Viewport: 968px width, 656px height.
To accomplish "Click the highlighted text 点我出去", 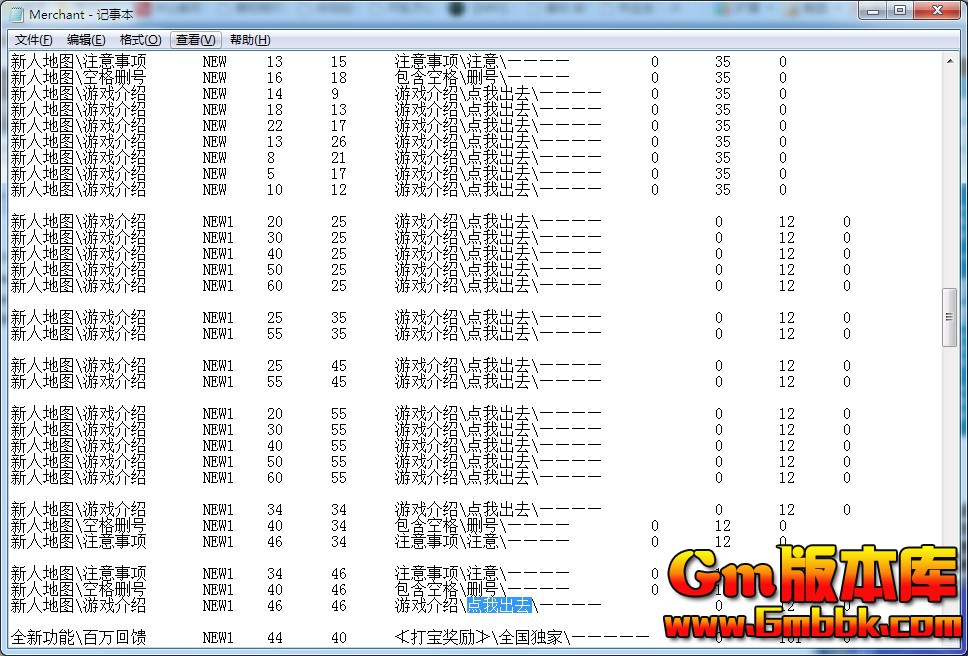I will (499, 606).
